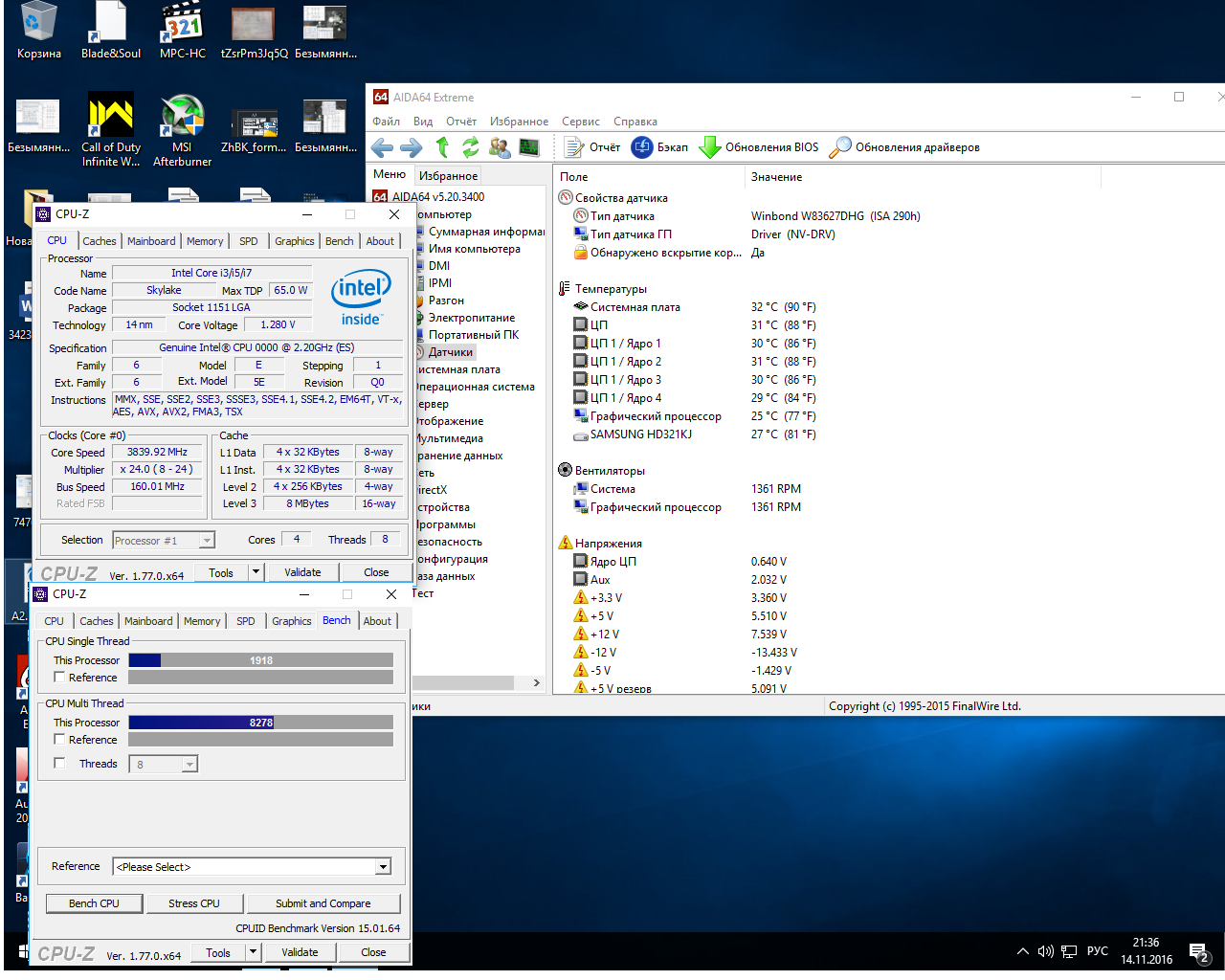Click the Stress CPU button
The height and width of the screenshot is (980, 1225).
click(194, 903)
